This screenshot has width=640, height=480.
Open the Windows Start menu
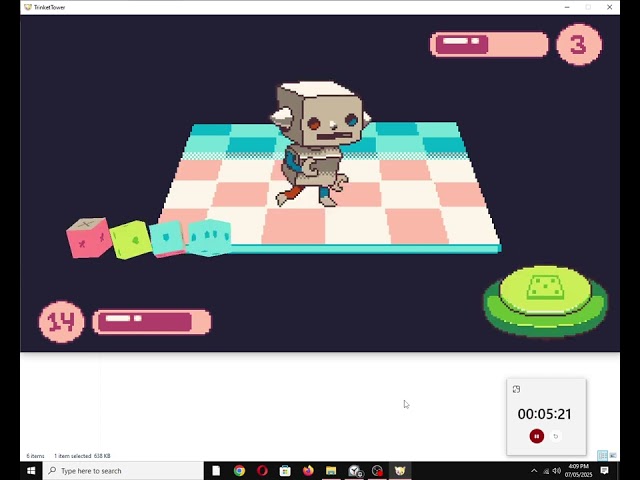pyautogui.click(x=31, y=471)
